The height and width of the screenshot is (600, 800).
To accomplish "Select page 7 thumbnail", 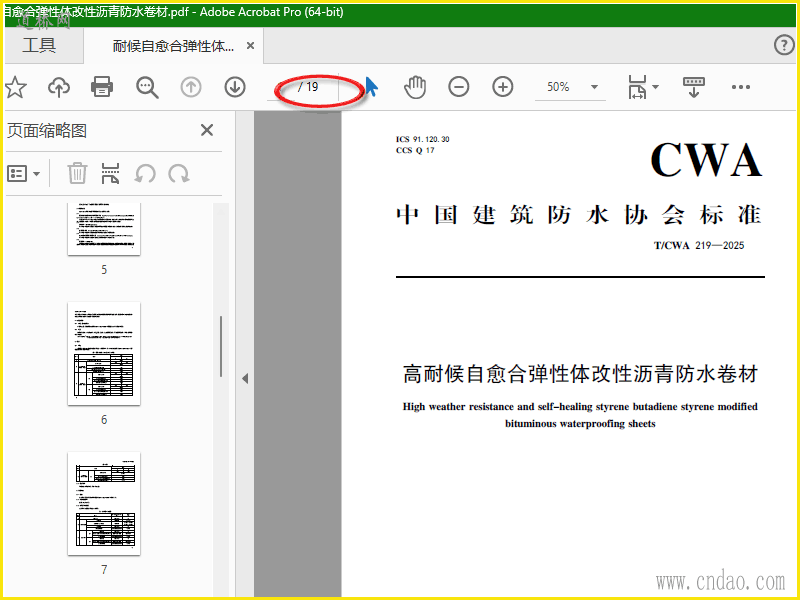I will click(104, 504).
